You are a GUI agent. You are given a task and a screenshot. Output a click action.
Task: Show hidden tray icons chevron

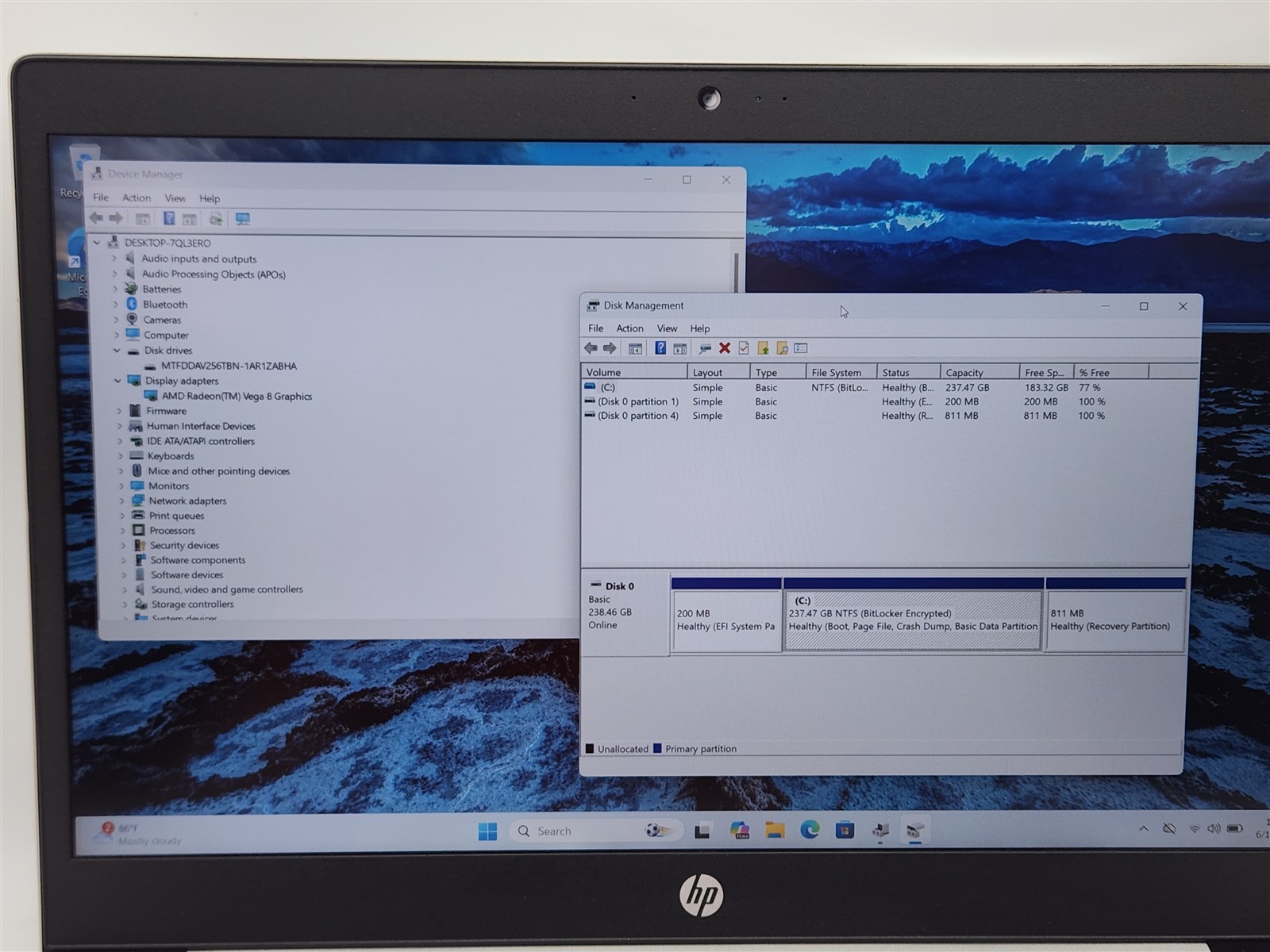pos(1144,829)
